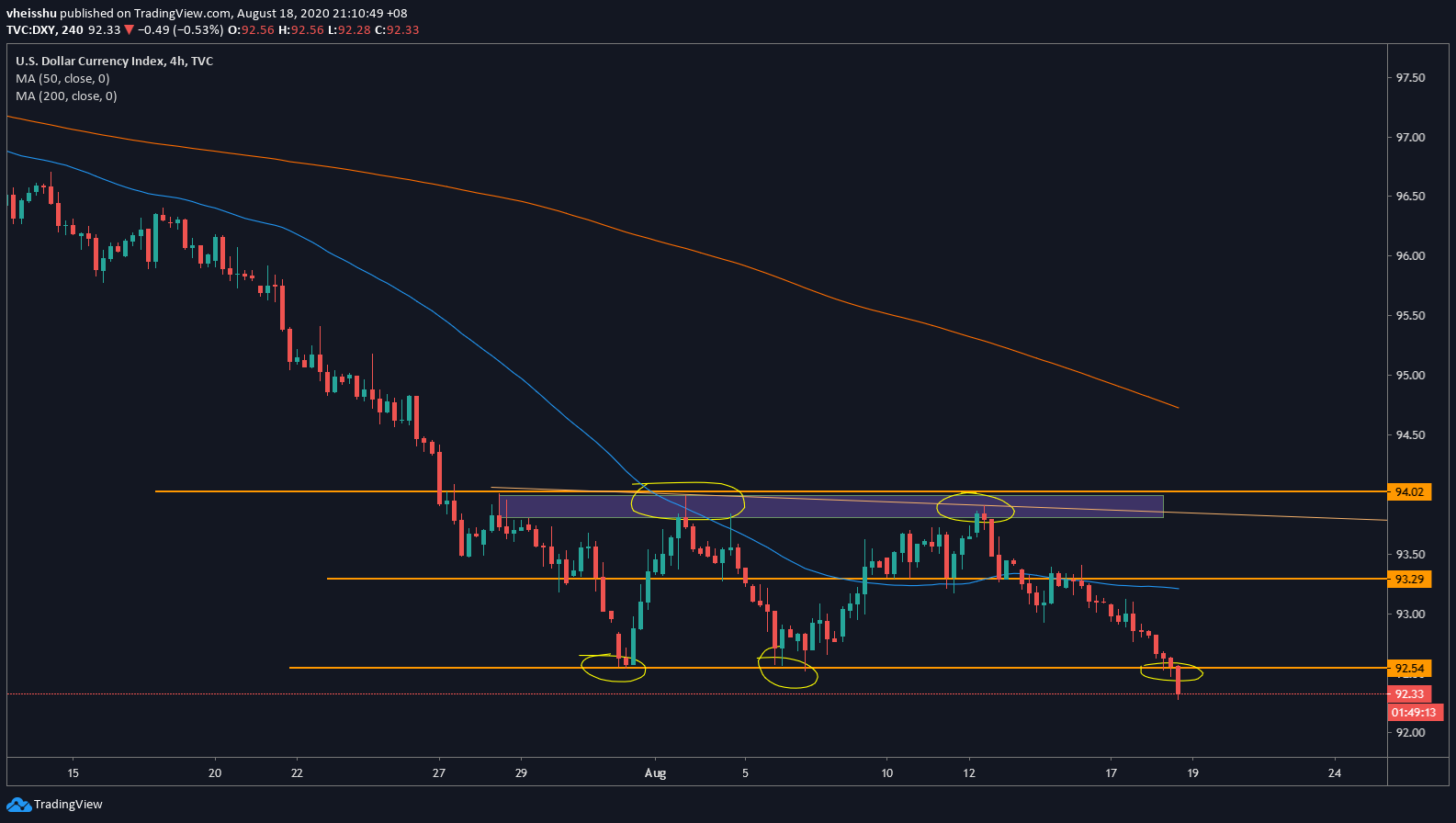The image size is (1456, 823).
Task: Select the MA (200, close, 0) indicator label
Action: click(66, 96)
